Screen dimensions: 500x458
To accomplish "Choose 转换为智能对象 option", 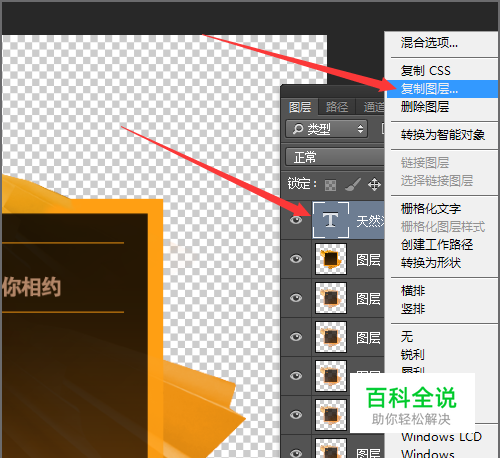I will 443,135.
